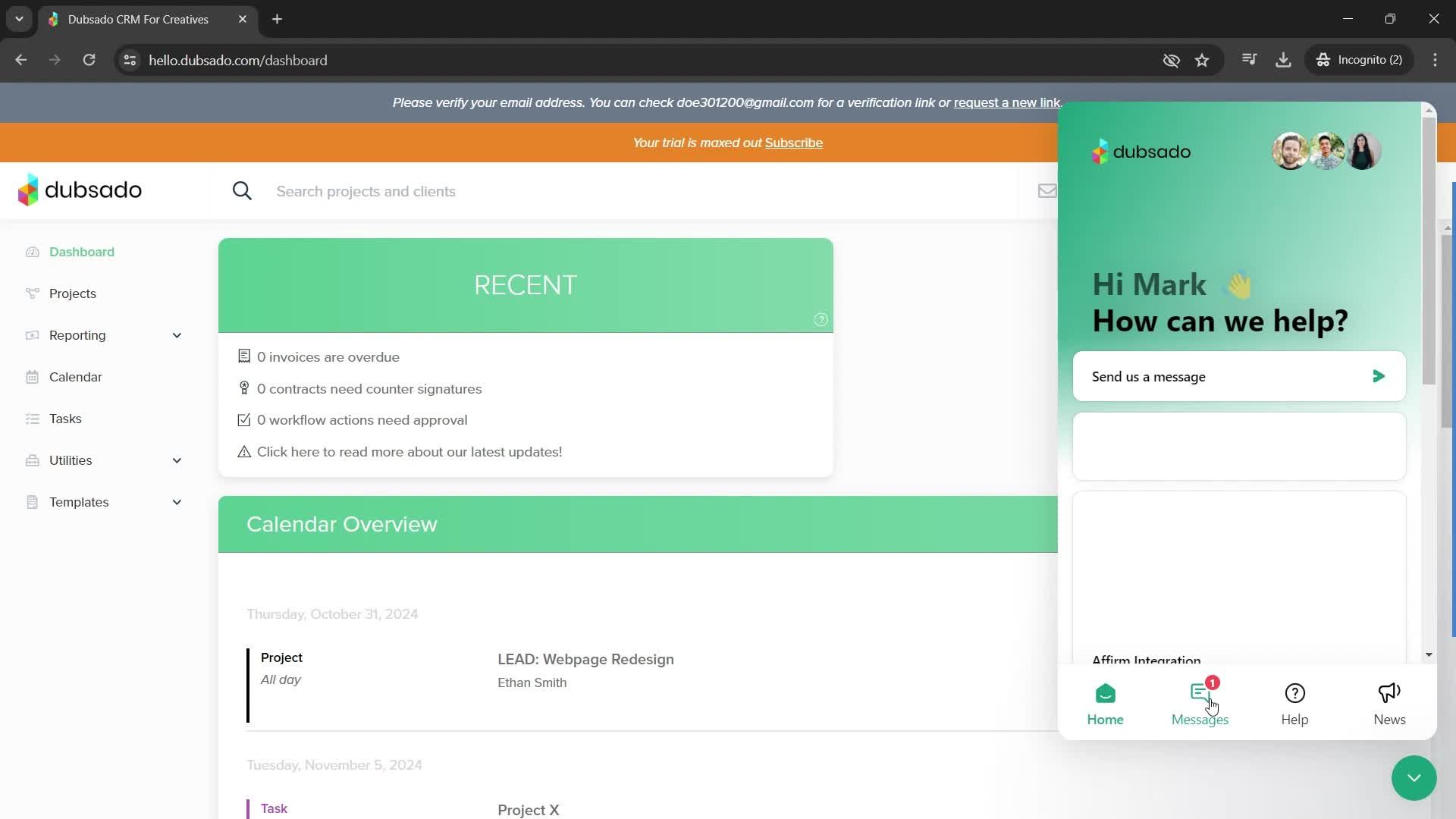
Task: Select Tasks in the sidebar
Action: pos(65,419)
